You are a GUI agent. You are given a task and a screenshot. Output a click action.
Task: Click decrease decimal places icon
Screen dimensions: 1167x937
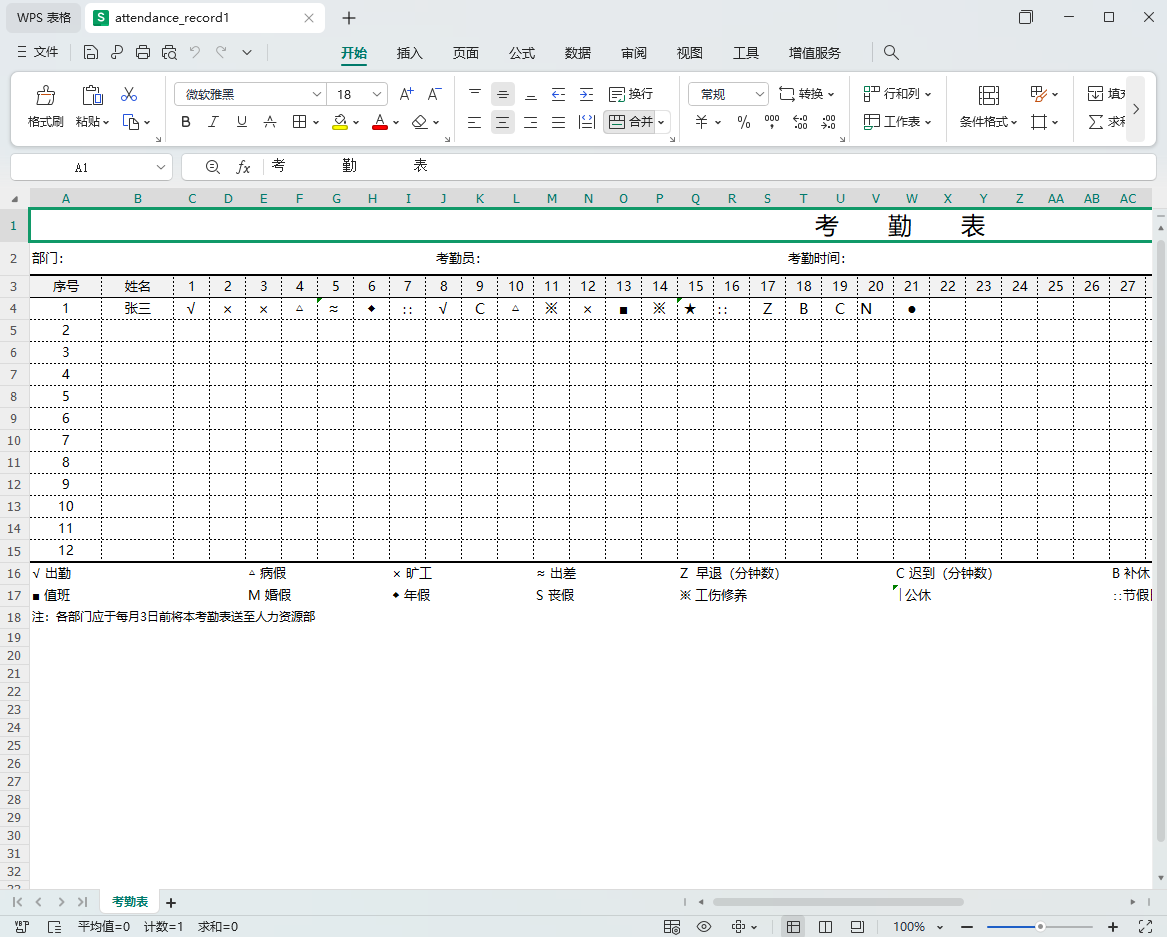tap(828, 122)
